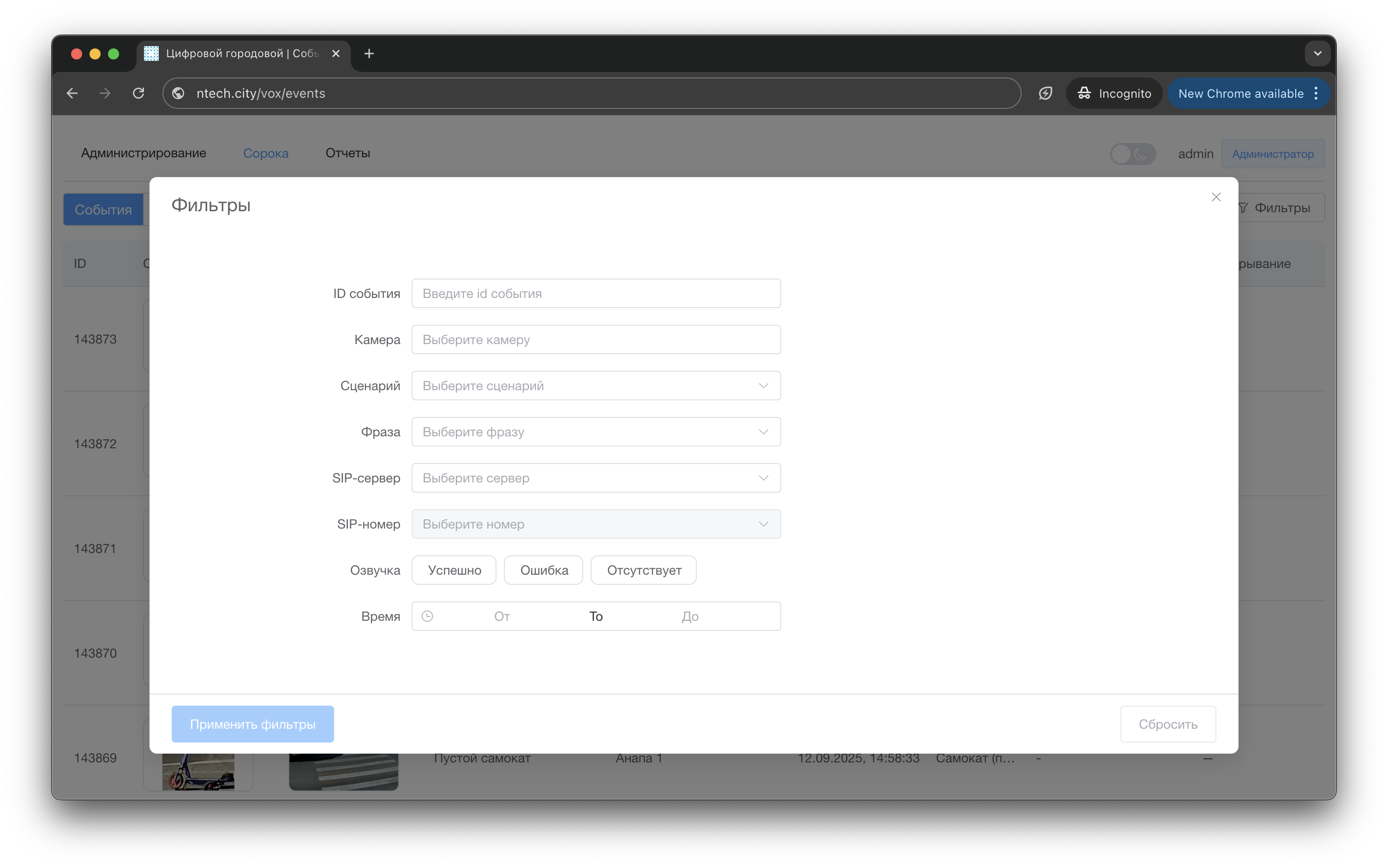1388x868 pixels.
Task: Click into the ID события input field
Action: [x=596, y=293]
